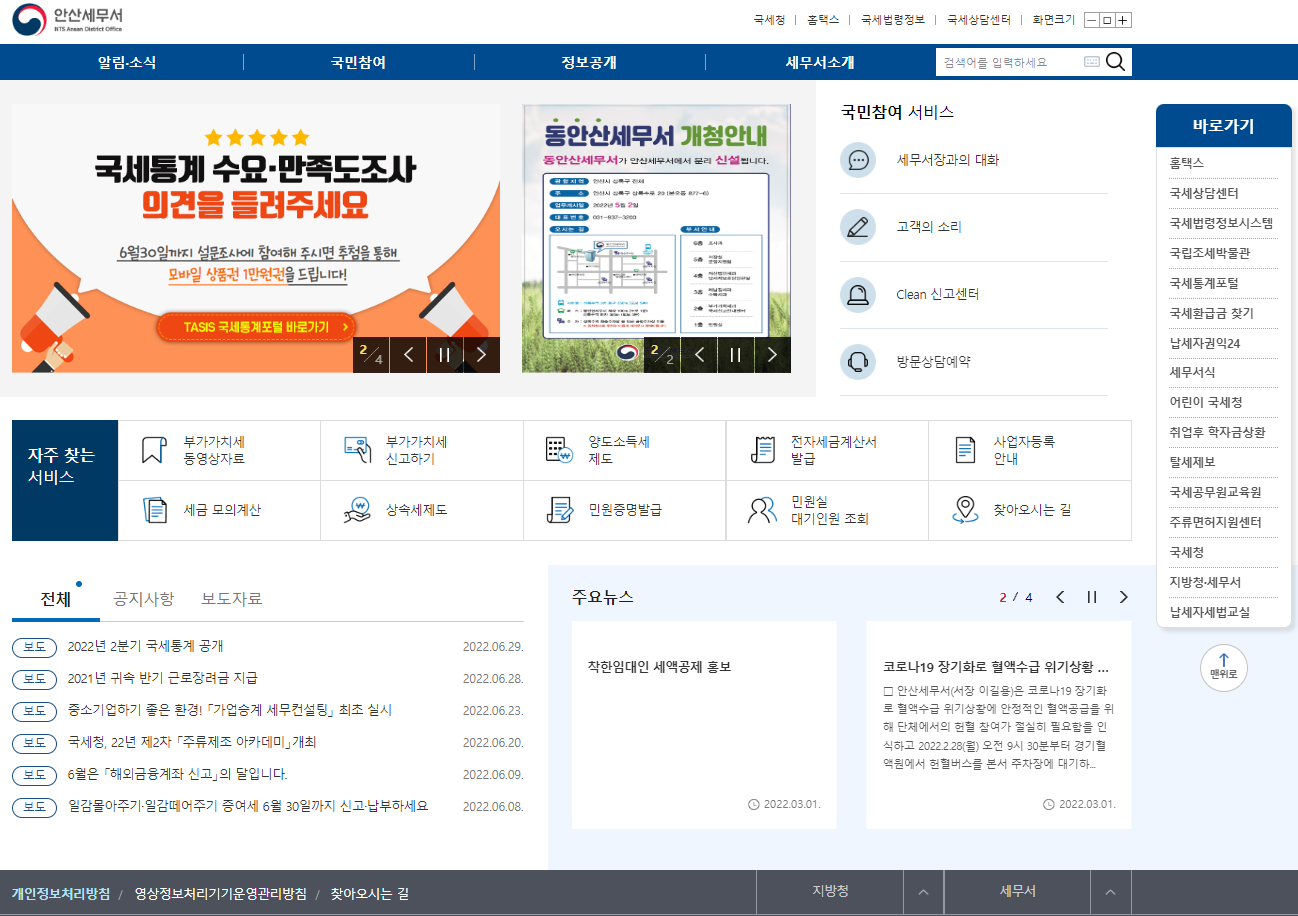Open 국세법령정보 link in top bar

tap(892, 20)
